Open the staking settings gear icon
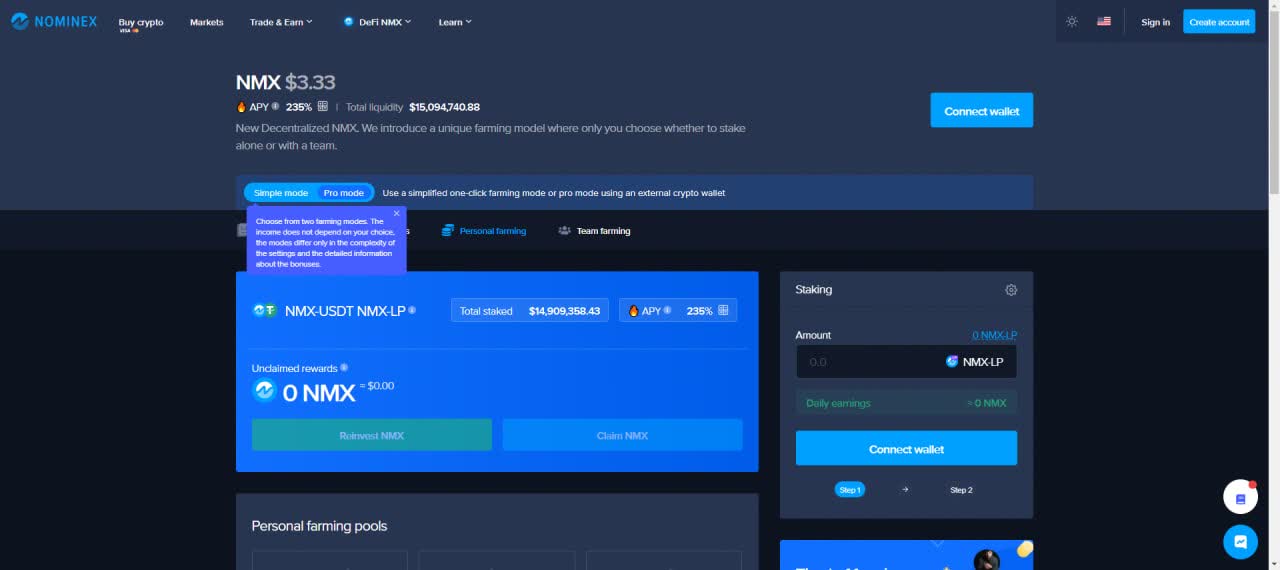1280x570 pixels. 1011,290
